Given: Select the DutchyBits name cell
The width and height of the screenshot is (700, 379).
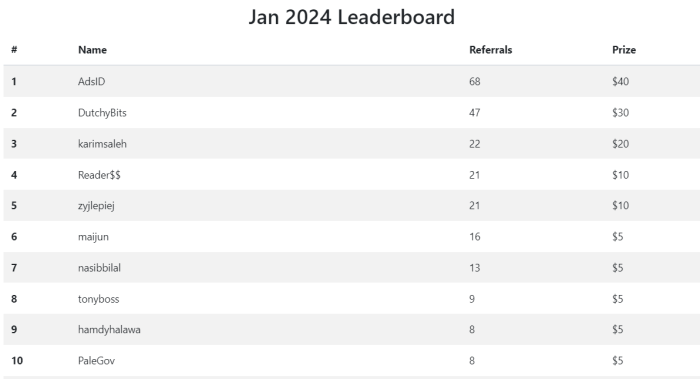Looking at the screenshot, I should point(102,112).
